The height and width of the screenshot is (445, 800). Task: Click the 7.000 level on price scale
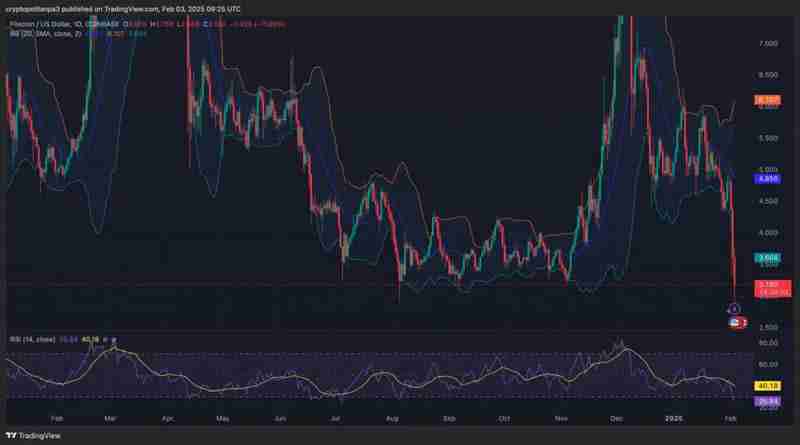767,43
